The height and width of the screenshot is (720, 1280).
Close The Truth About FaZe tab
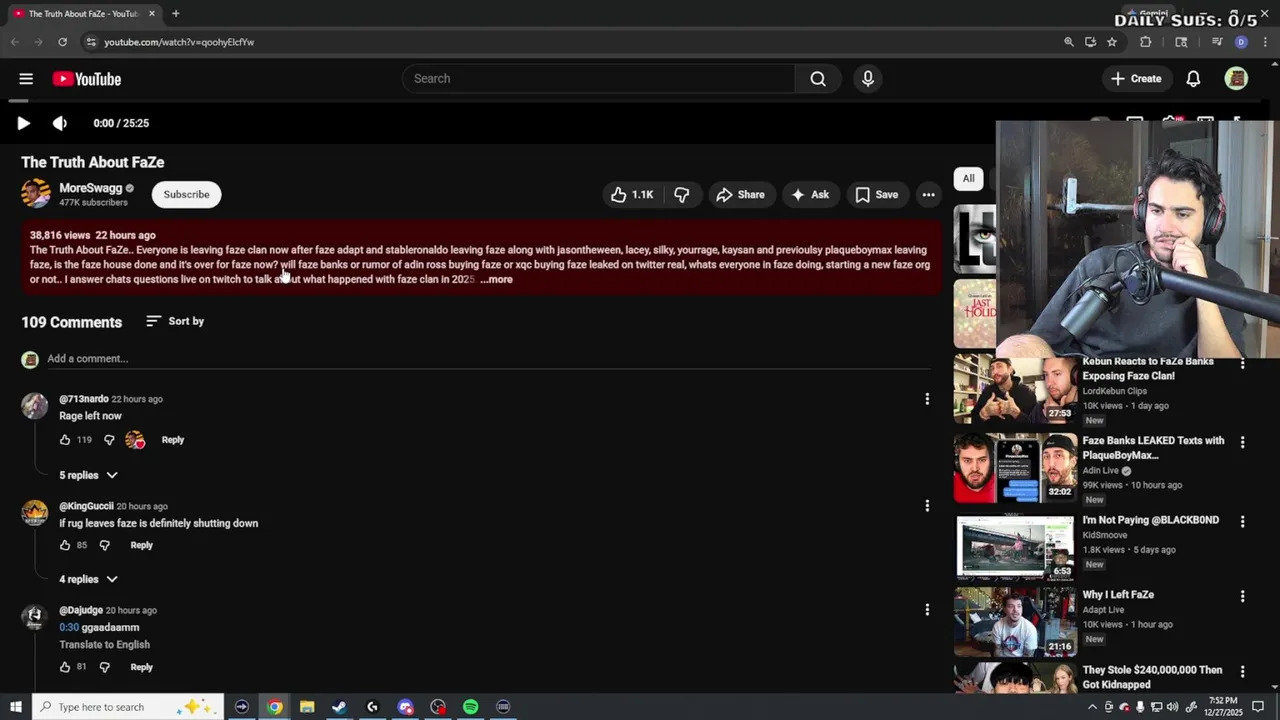tap(152, 14)
